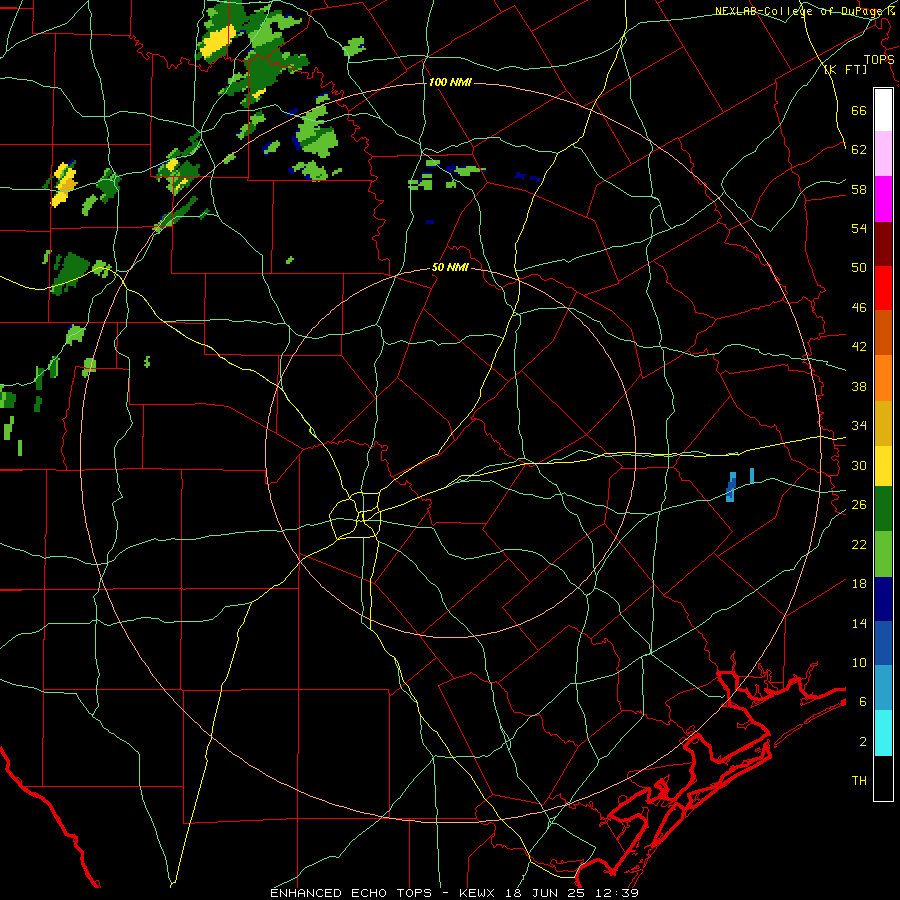Click the legend value 66

pos(859,111)
